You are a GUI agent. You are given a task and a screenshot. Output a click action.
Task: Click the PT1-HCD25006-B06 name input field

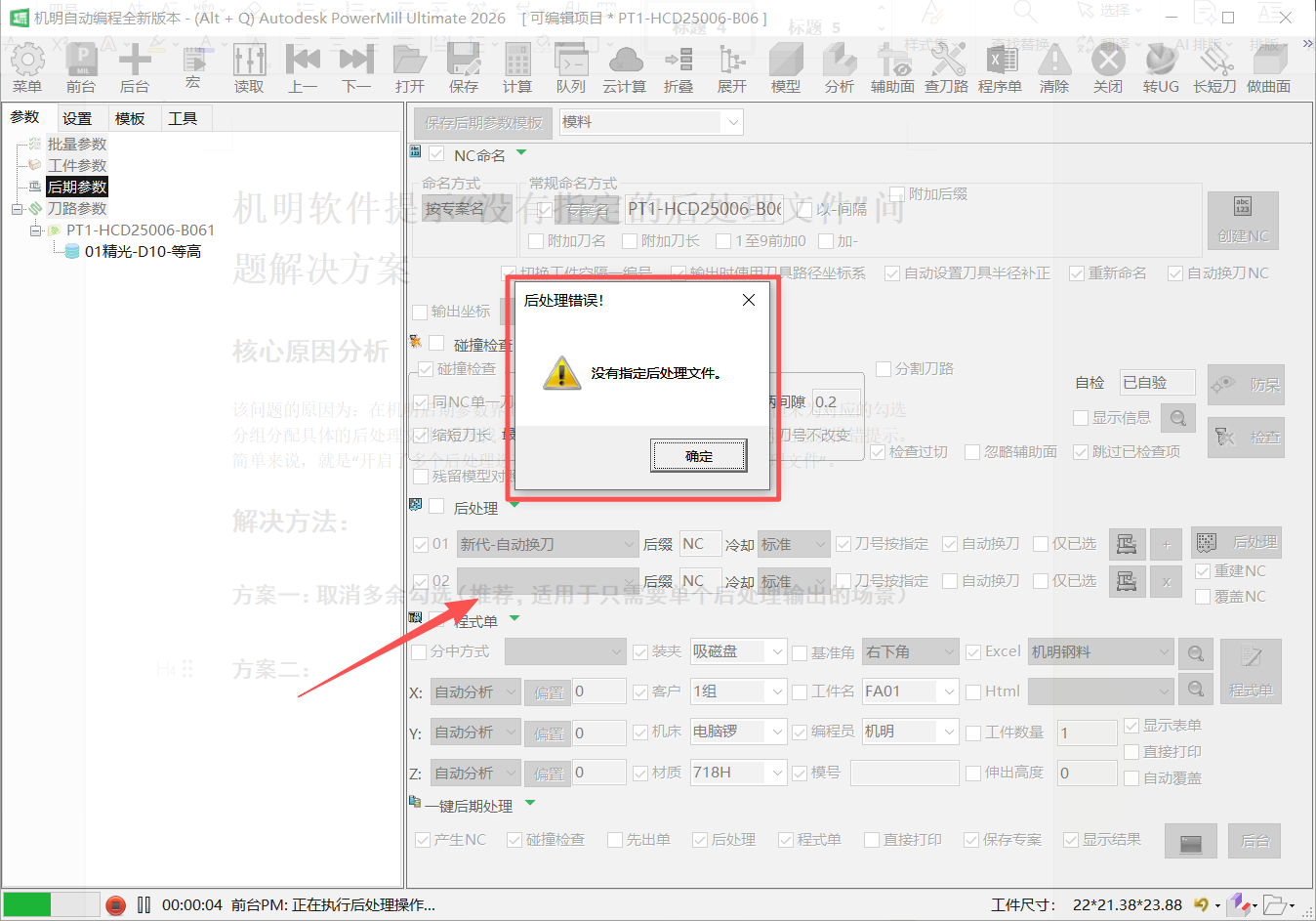point(704,209)
